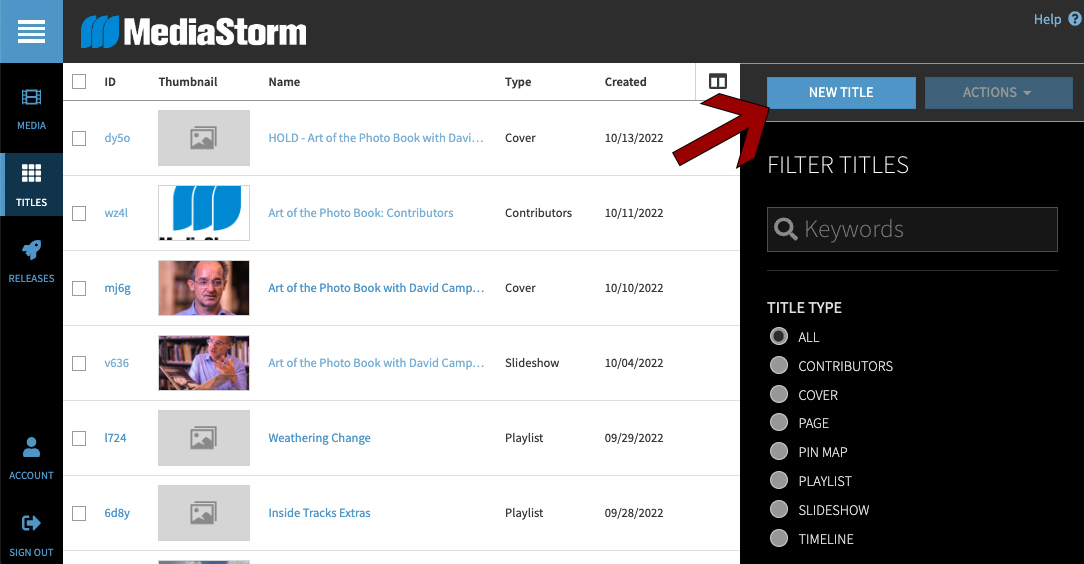Click the MediaStorm logo

tap(194, 32)
